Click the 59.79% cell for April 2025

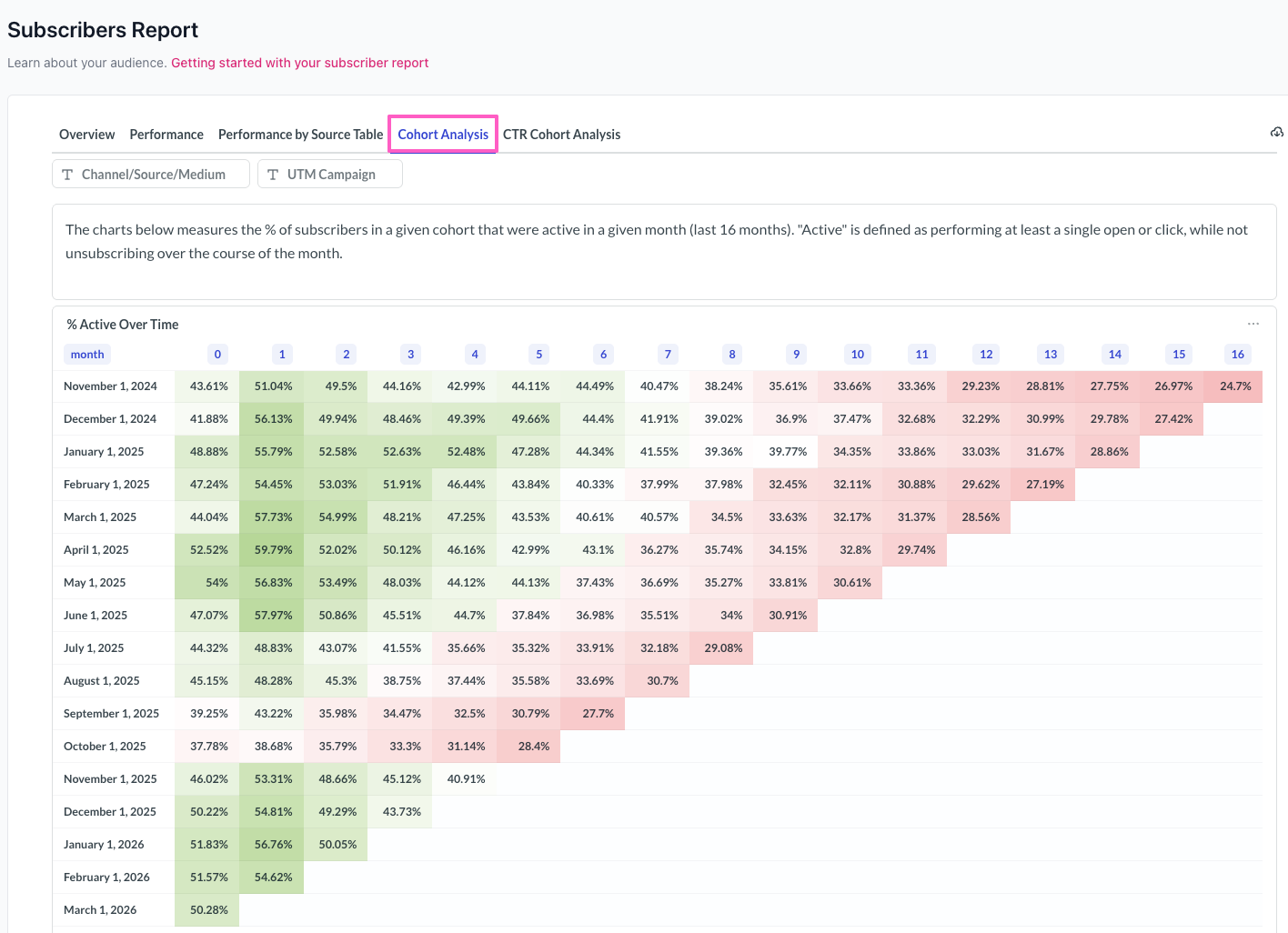coord(273,550)
